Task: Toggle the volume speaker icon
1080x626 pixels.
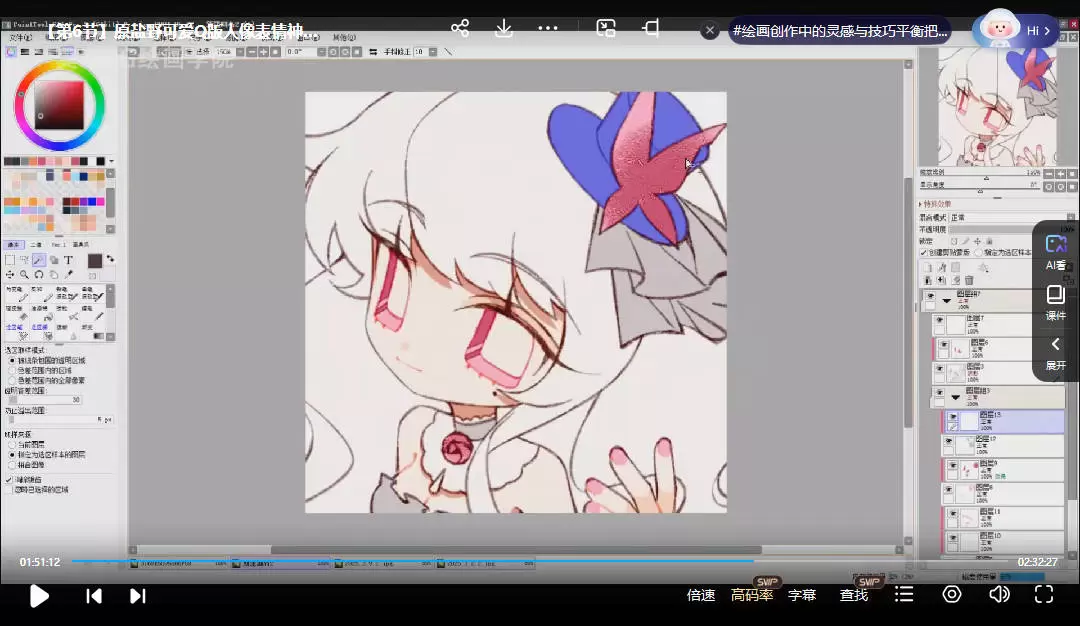Action: point(999,594)
